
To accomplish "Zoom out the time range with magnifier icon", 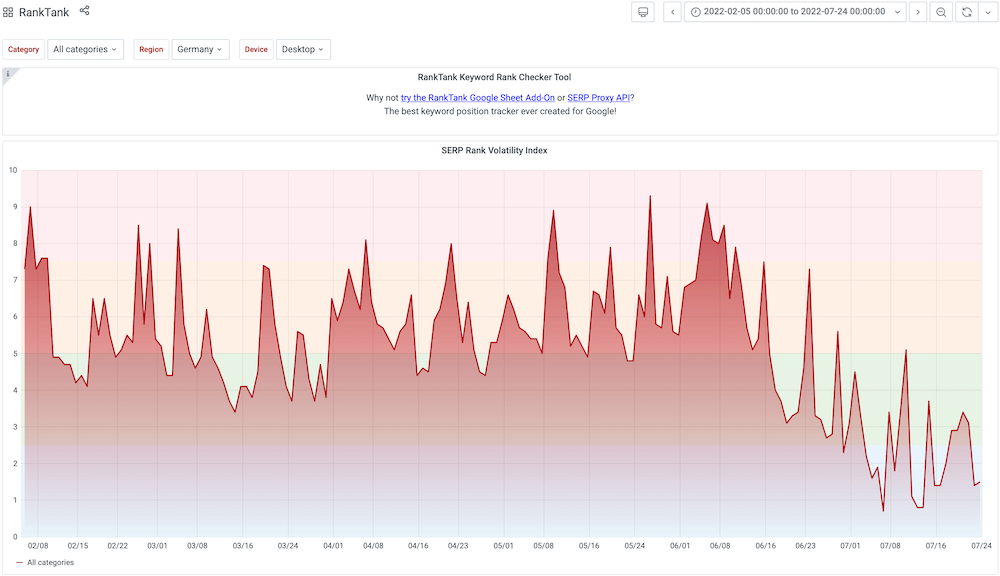I will tap(941, 11).
